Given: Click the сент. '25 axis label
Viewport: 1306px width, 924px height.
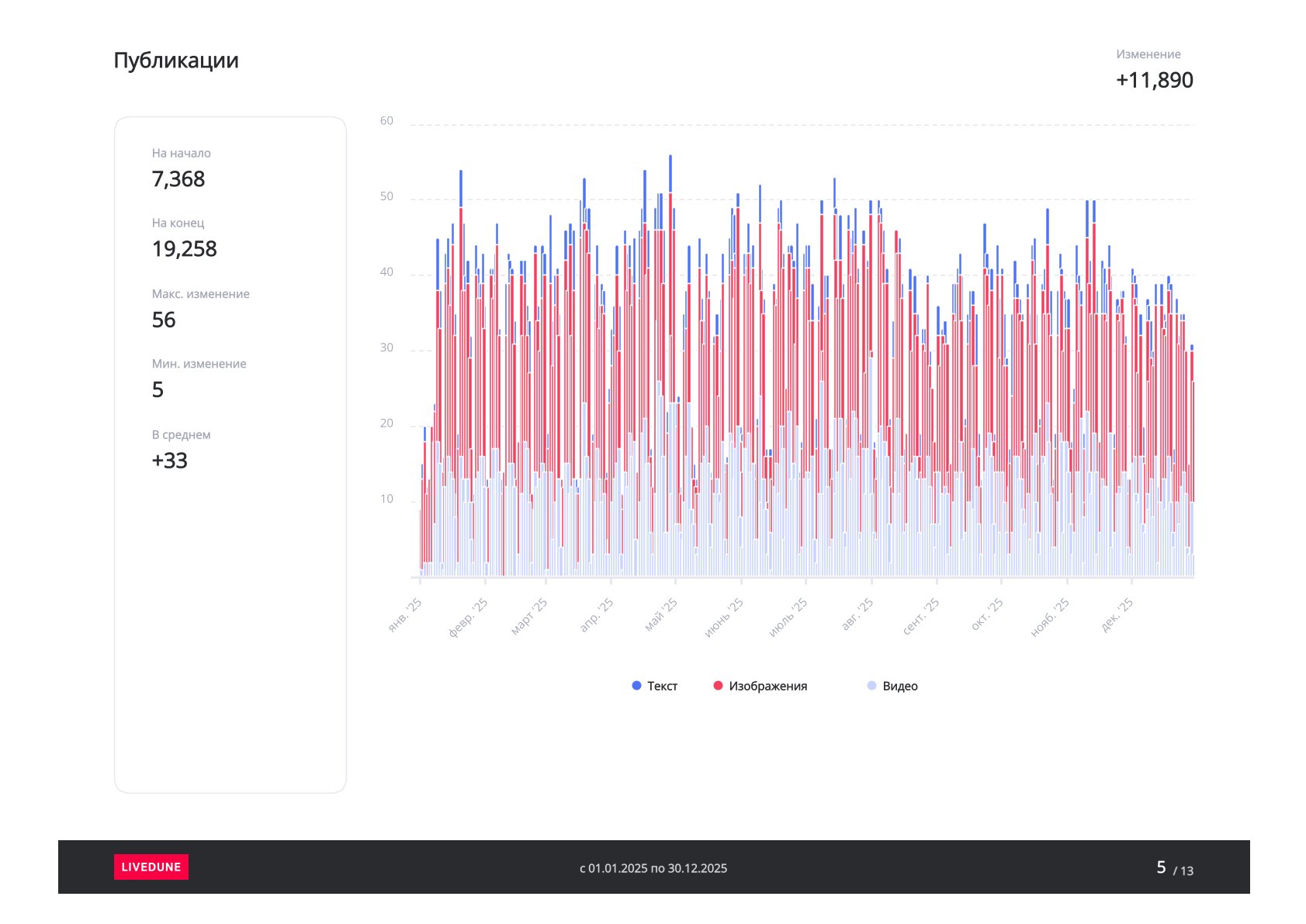Looking at the screenshot, I should coord(921,617).
